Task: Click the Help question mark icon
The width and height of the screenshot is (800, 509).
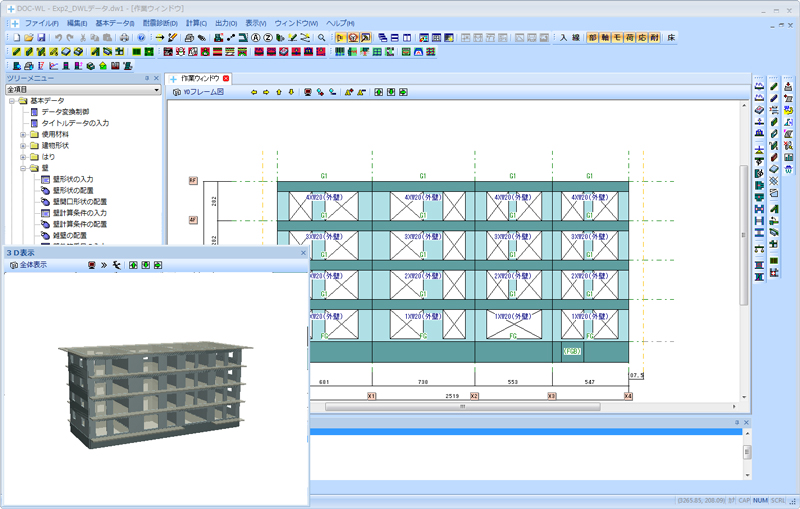Action: tap(141, 37)
